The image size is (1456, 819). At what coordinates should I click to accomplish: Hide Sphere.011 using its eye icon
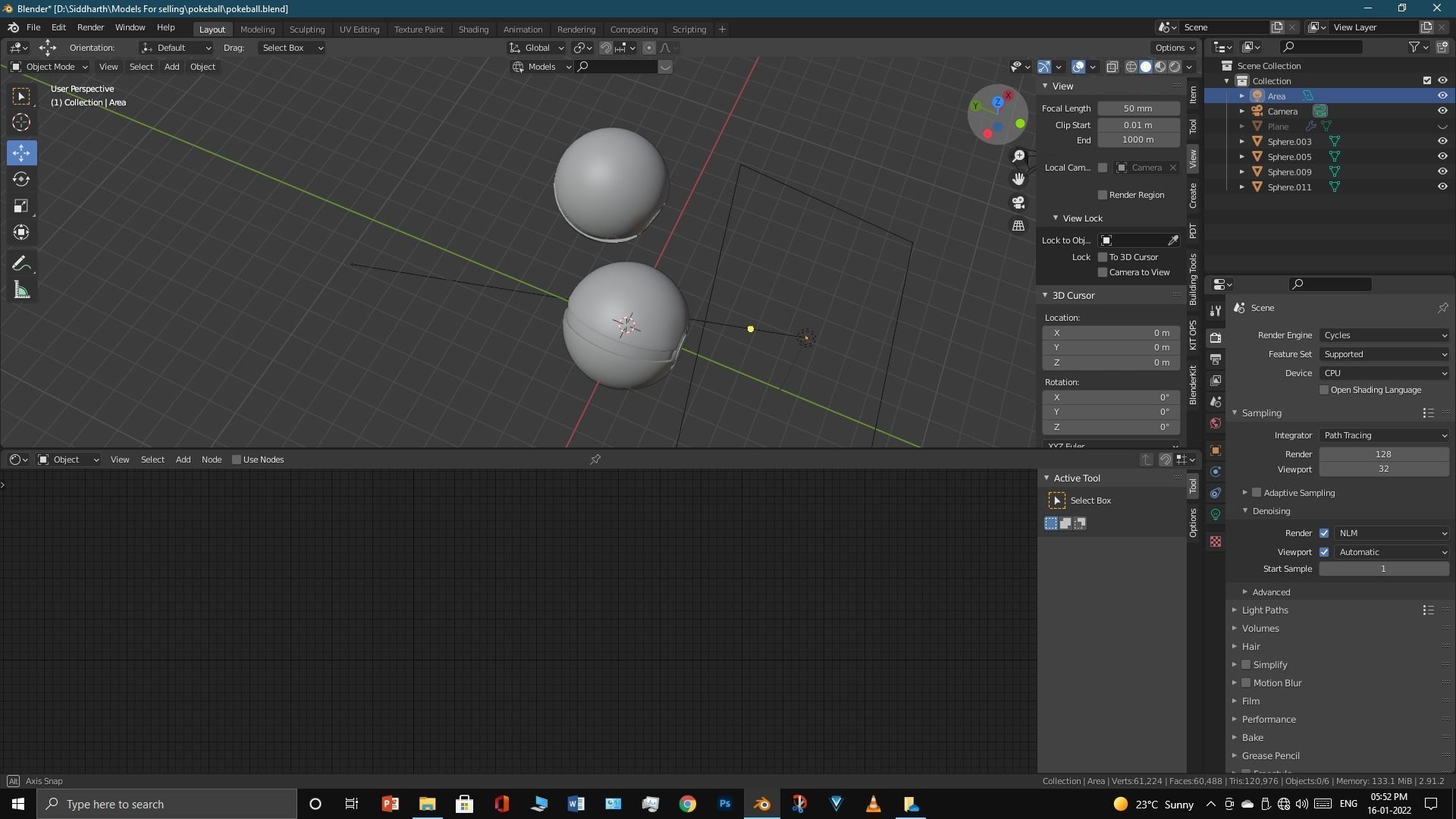1442,187
